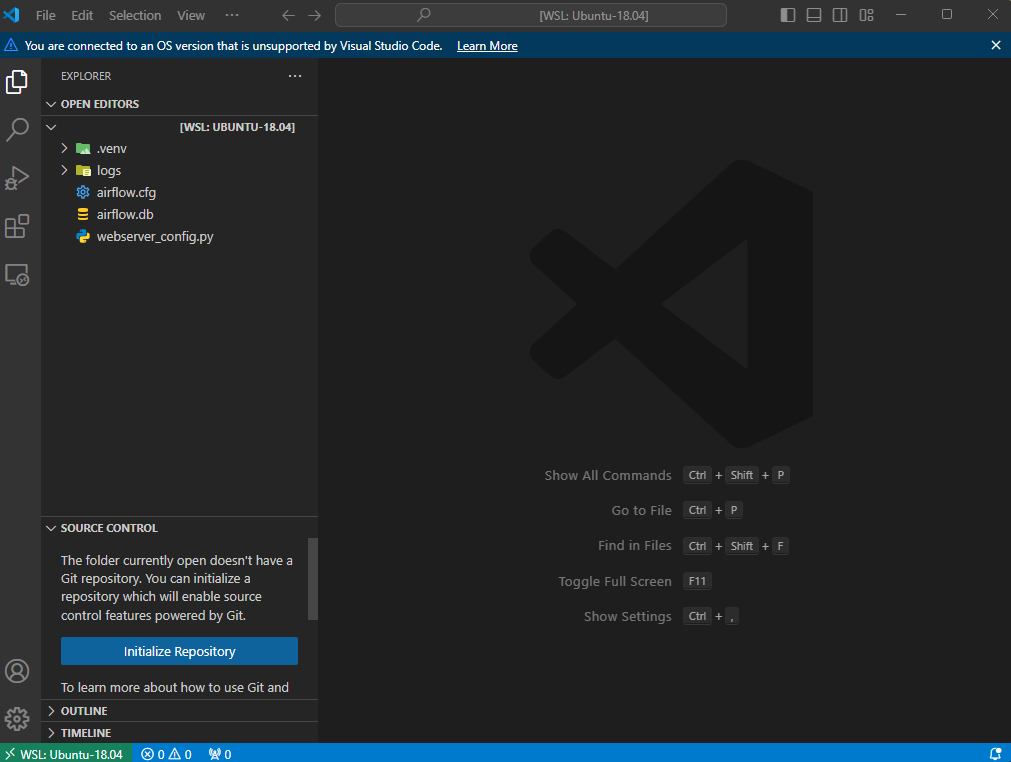Image resolution: width=1011 pixels, height=762 pixels.
Task: Click the F11 key label
Action: 697,581
